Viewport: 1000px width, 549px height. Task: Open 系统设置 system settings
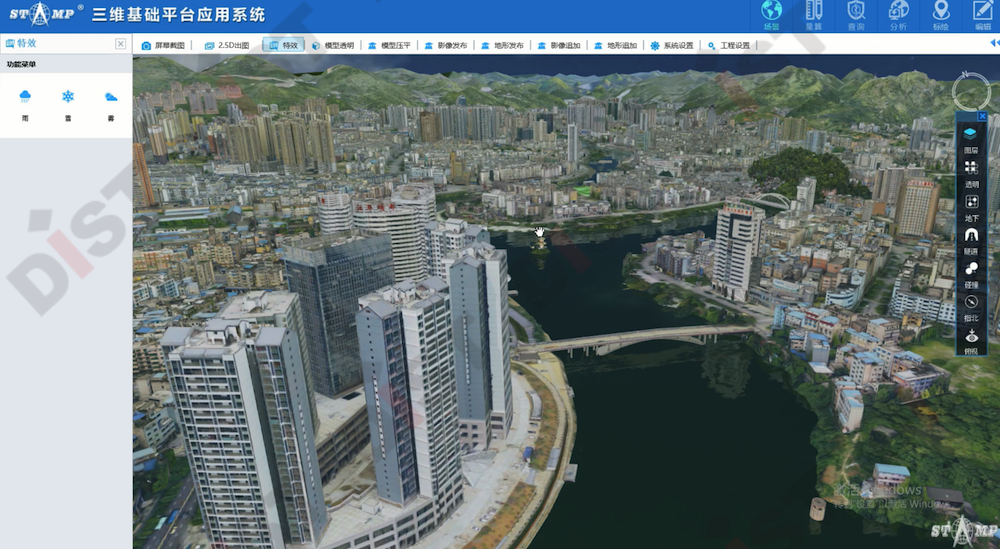pyautogui.click(x=672, y=45)
